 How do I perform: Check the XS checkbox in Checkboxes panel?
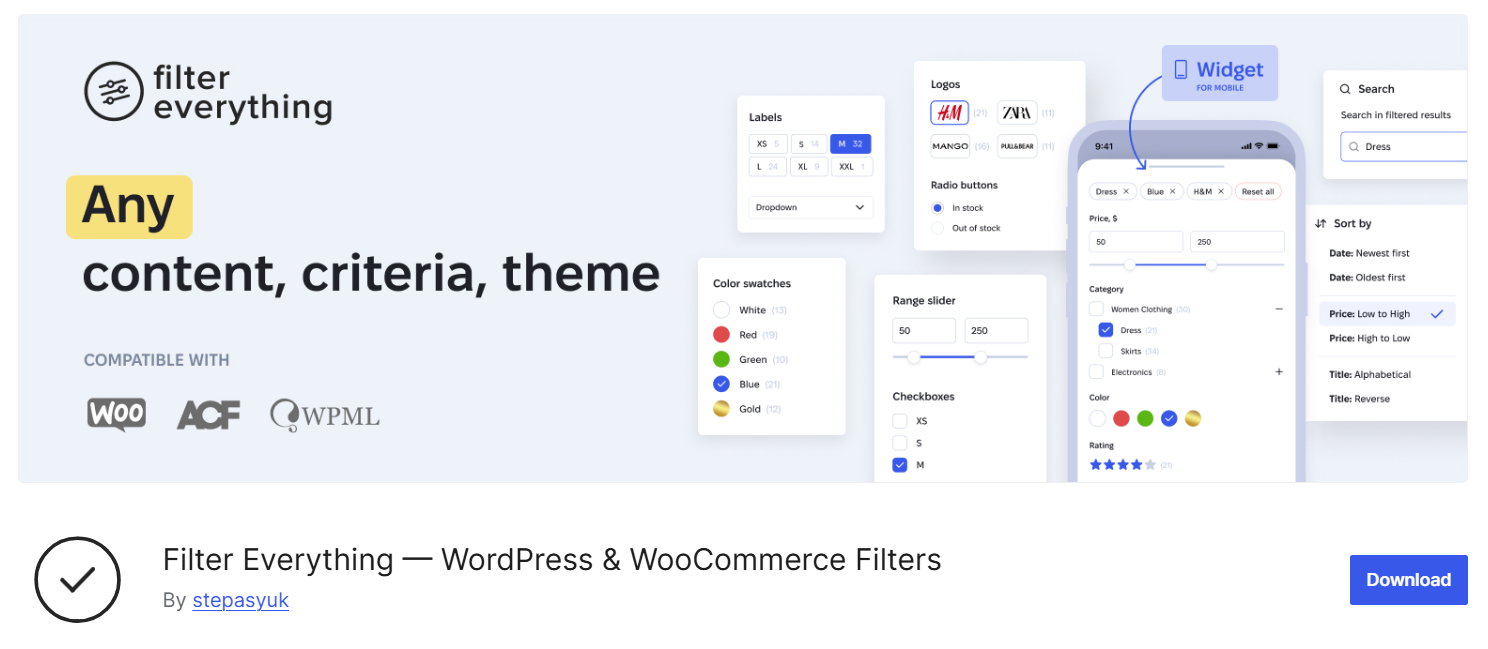(x=900, y=421)
